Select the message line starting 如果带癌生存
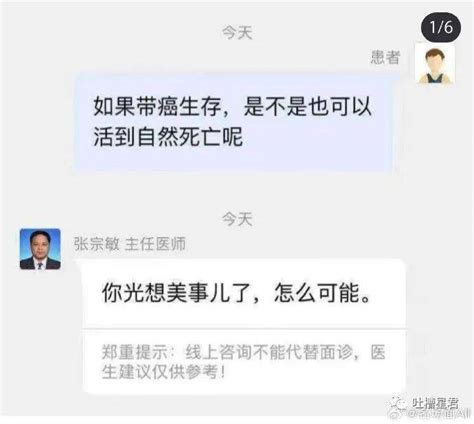 click(x=233, y=107)
